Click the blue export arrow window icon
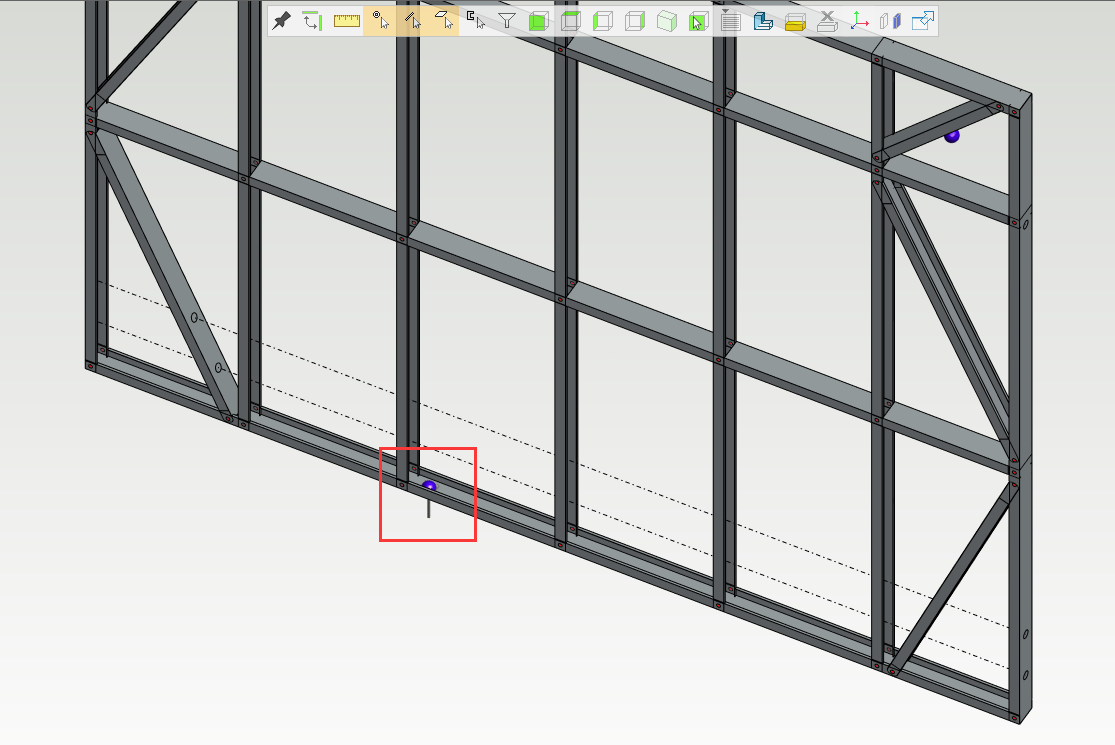1115x745 pixels. pyautogui.click(x=922, y=21)
